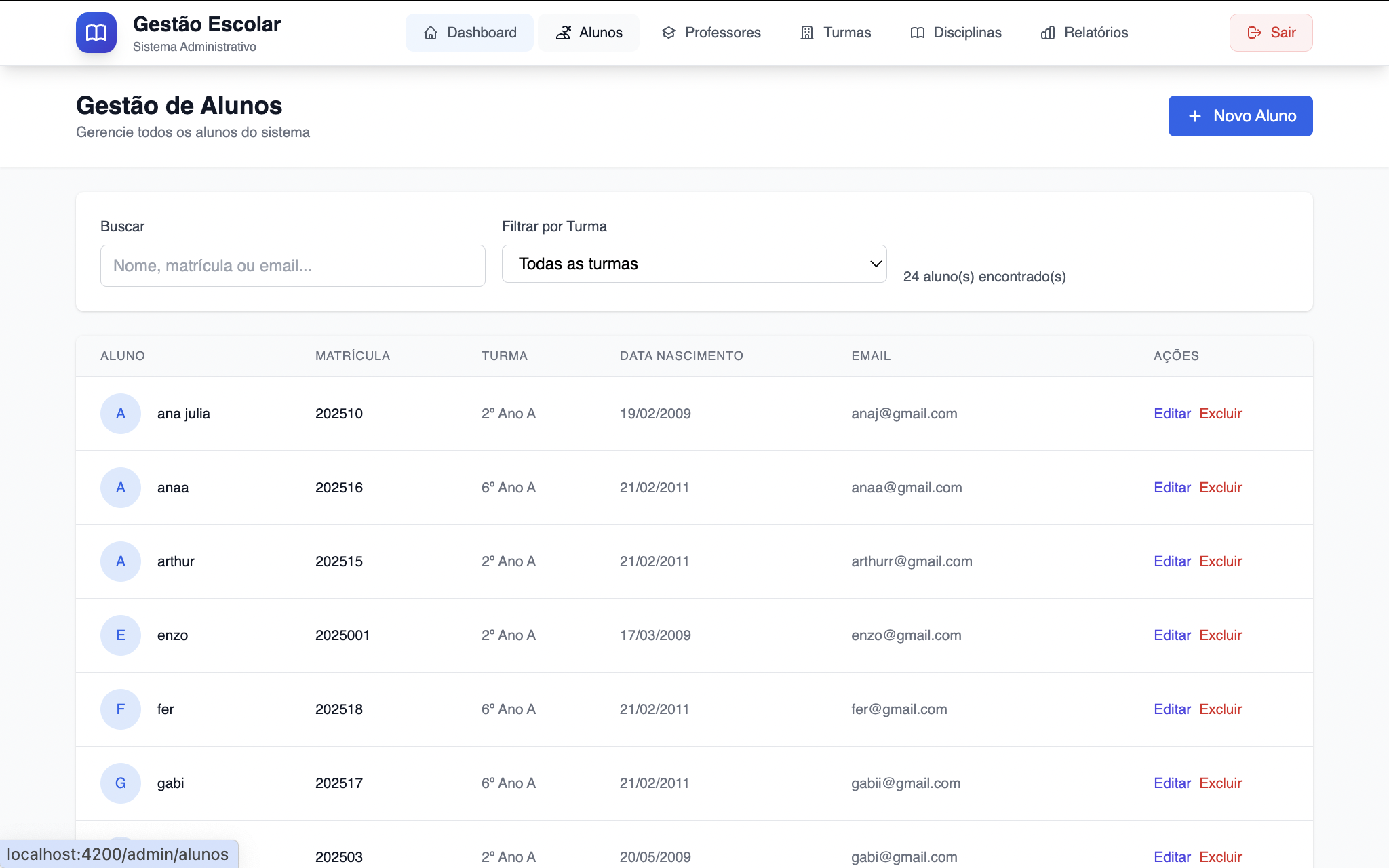Click Excluir for student fer

(x=1220, y=709)
